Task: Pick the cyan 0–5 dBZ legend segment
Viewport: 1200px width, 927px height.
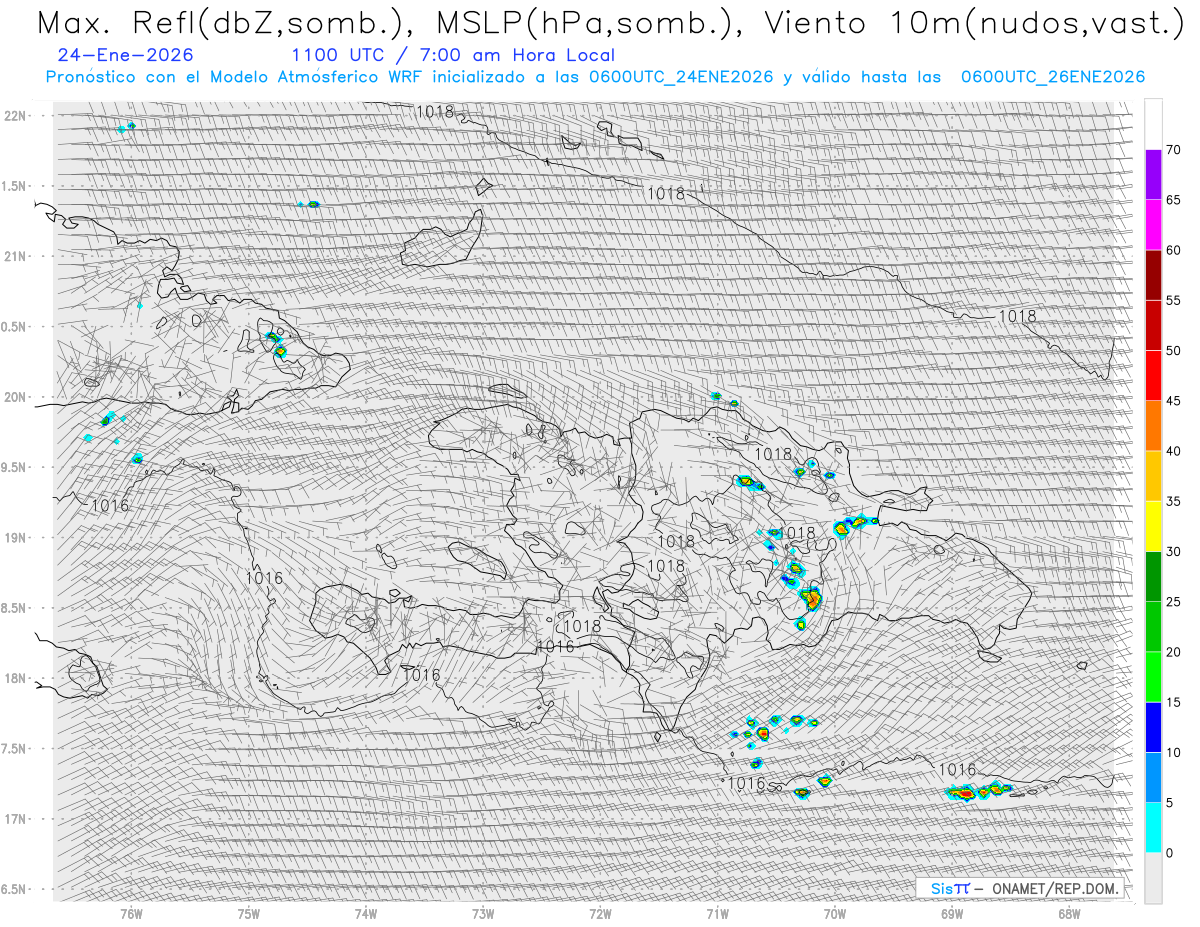Action: coord(1153,827)
